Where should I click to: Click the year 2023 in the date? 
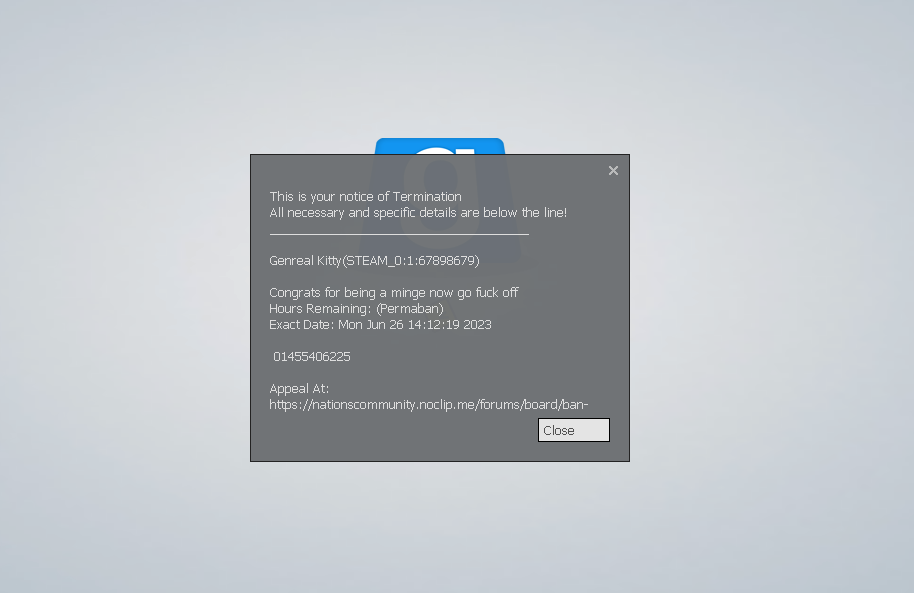coord(477,324)
